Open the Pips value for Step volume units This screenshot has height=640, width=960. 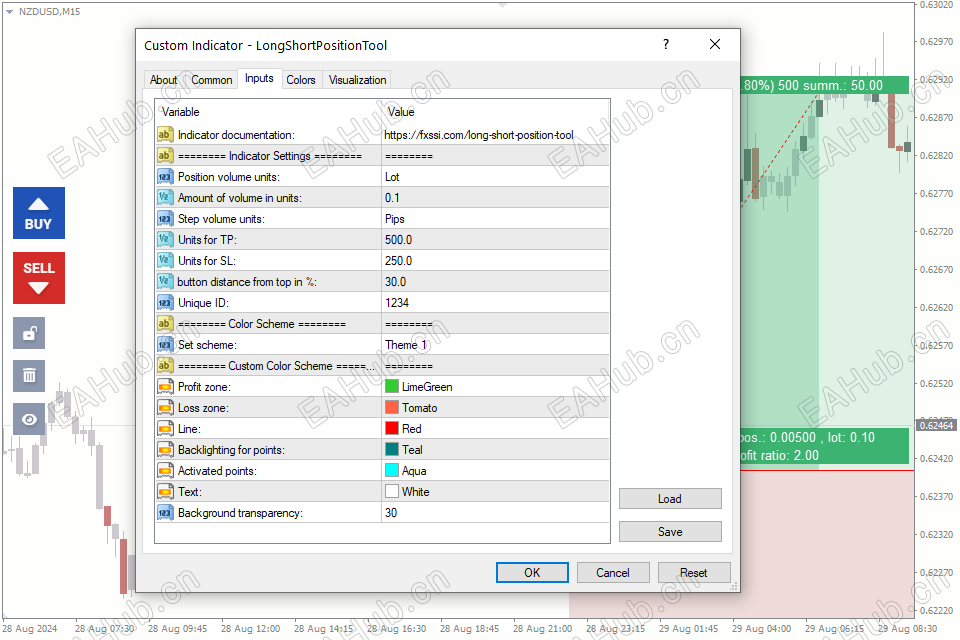495,219
